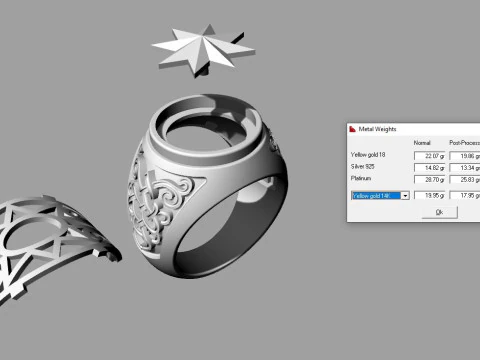This screenshot has width=480, height=360.
Task: Select the highlighted Yellow gold 14K text
Action: (x=376, y=196)
